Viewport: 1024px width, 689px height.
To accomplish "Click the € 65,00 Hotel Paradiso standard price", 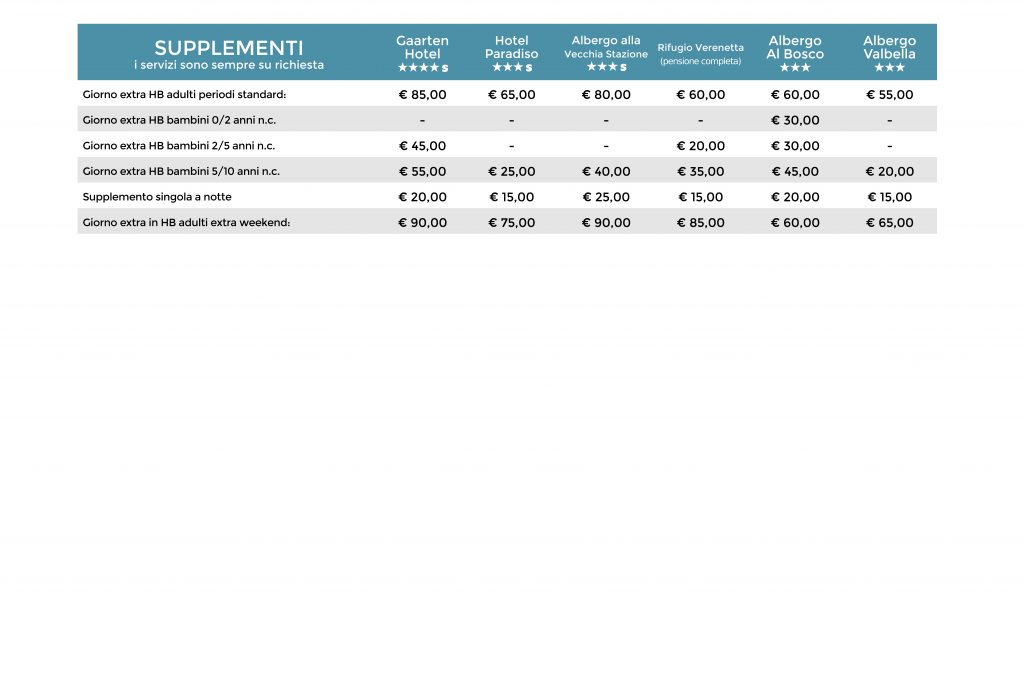I will pyautogui.click(x=511, y=95).
